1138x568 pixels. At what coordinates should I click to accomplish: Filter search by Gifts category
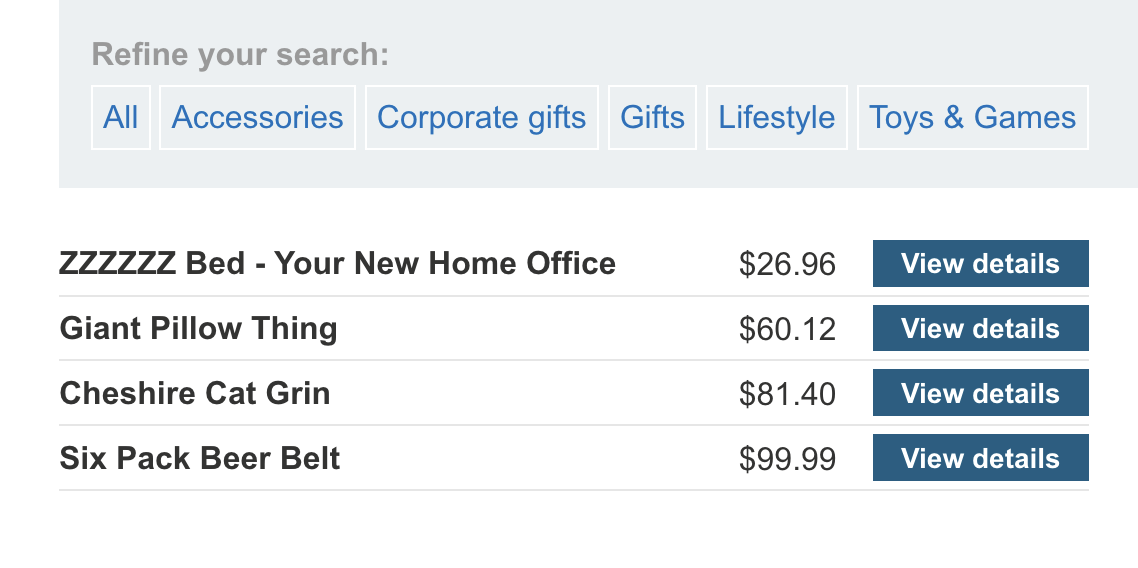652,118
